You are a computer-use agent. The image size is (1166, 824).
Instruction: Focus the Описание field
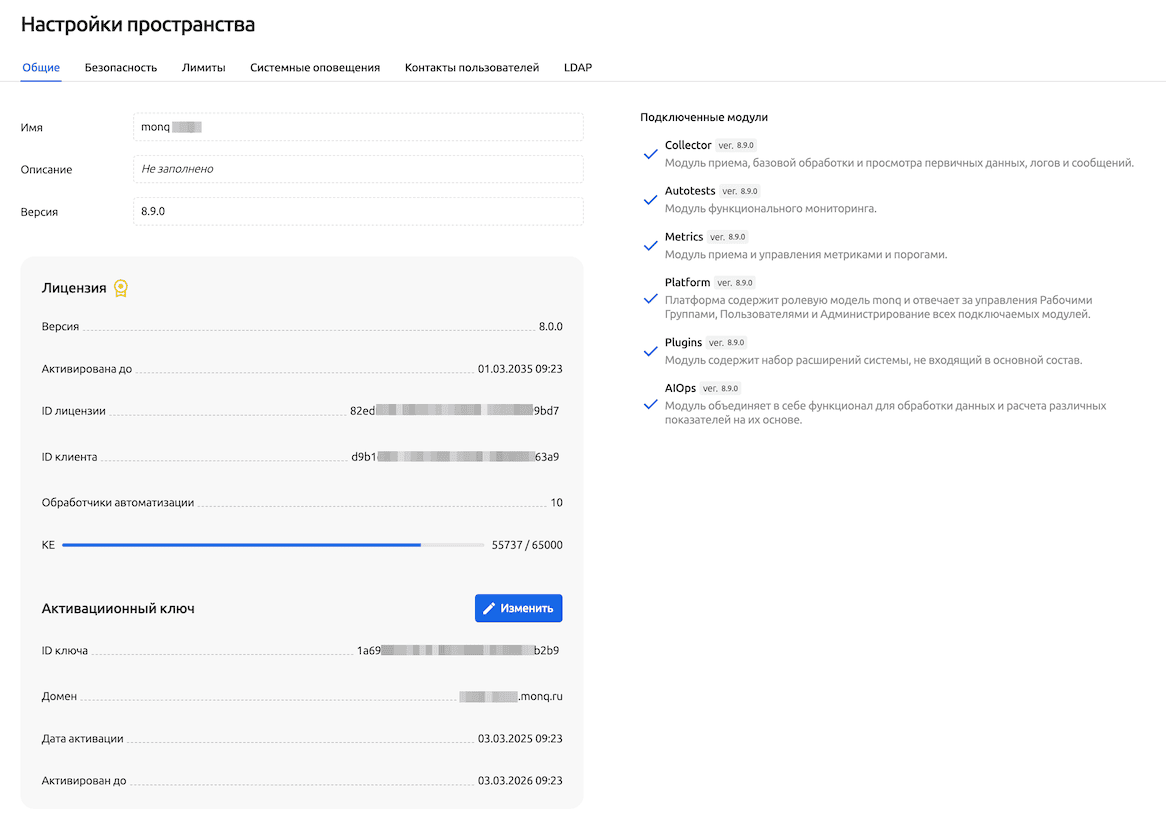click(x=358, y=169)
